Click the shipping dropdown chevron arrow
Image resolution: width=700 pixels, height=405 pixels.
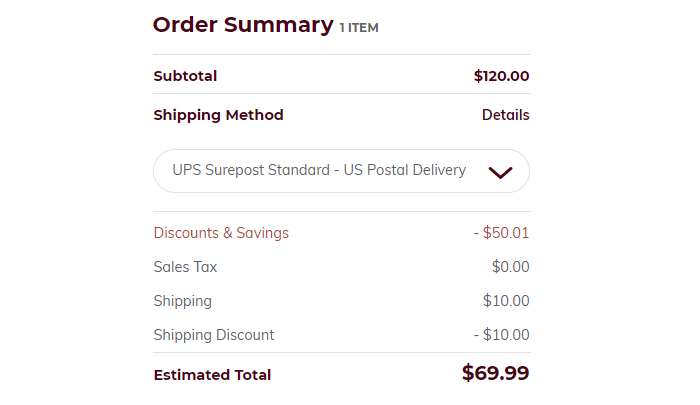[x=500, y=172]
